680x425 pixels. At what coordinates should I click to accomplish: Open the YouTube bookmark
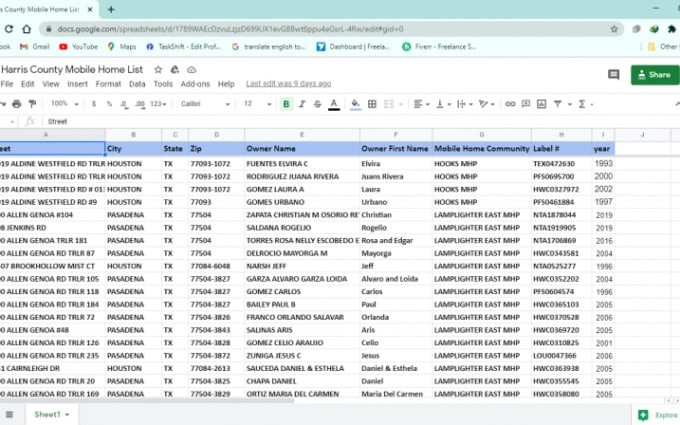pos(78,46)
